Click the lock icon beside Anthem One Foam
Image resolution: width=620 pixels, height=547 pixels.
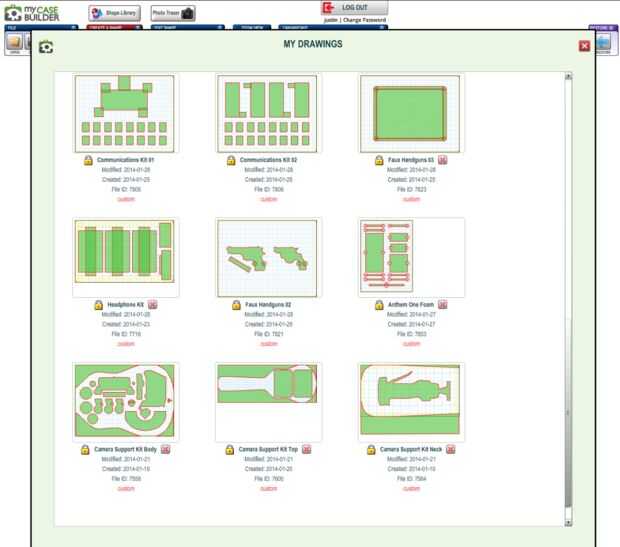point(379,305)
